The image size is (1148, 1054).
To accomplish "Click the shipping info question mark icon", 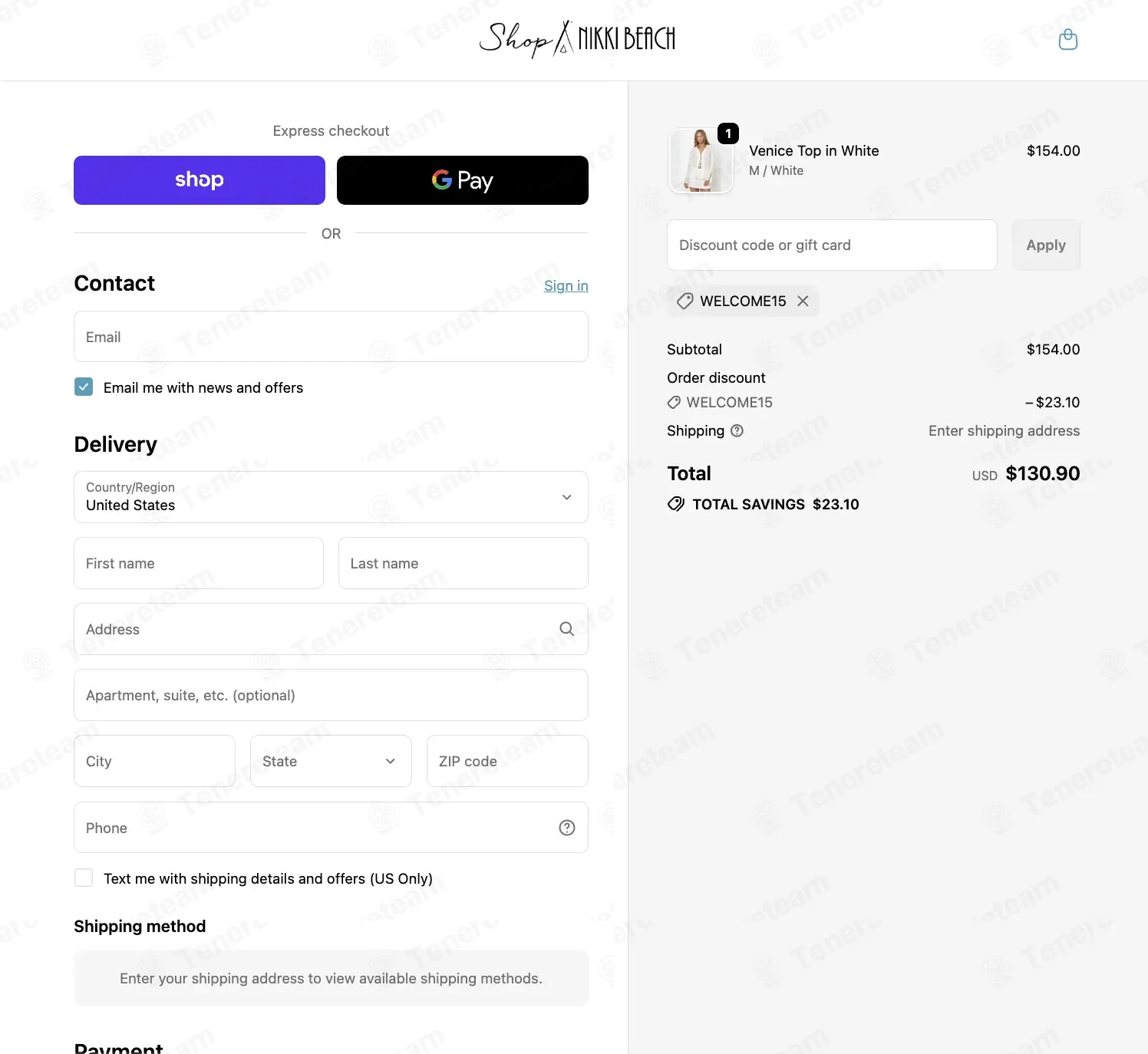I will click(x=737, y=430).
